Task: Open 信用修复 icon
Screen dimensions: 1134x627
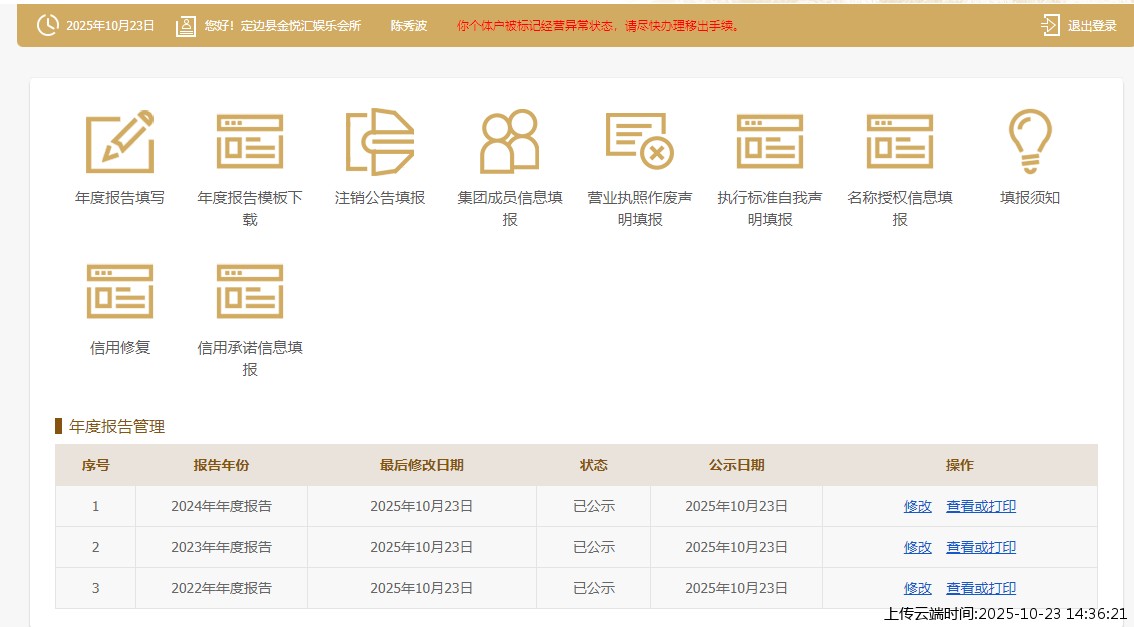Action: [x=120, y=291]
